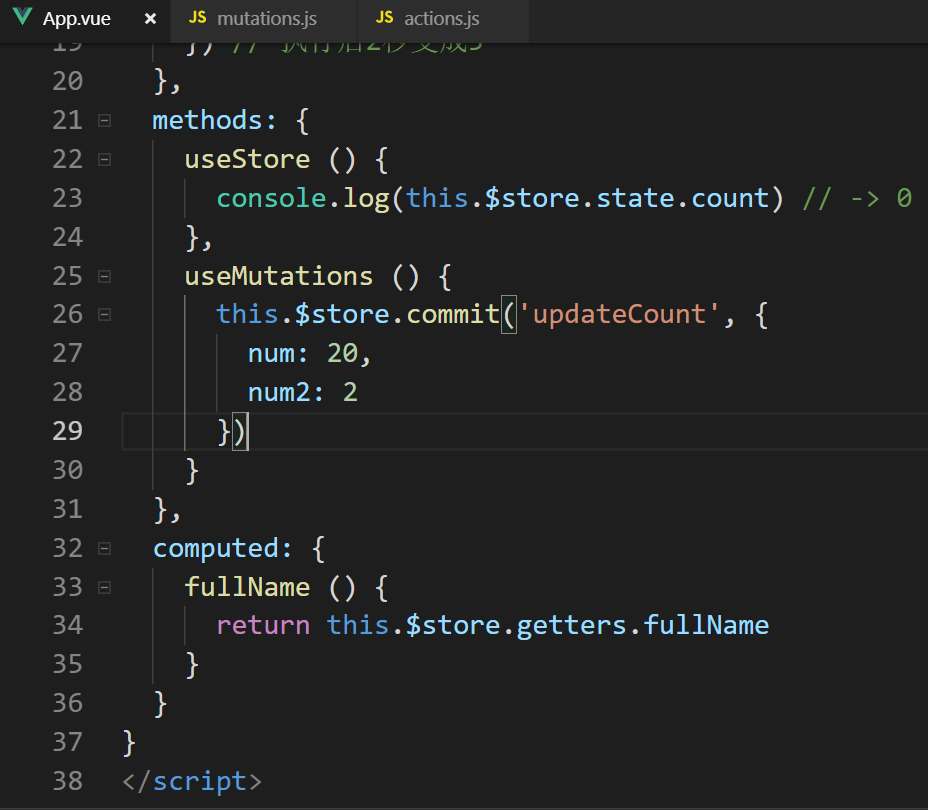
Task: Click 'state' in this.$store.state.count
Action: [635, 198]
